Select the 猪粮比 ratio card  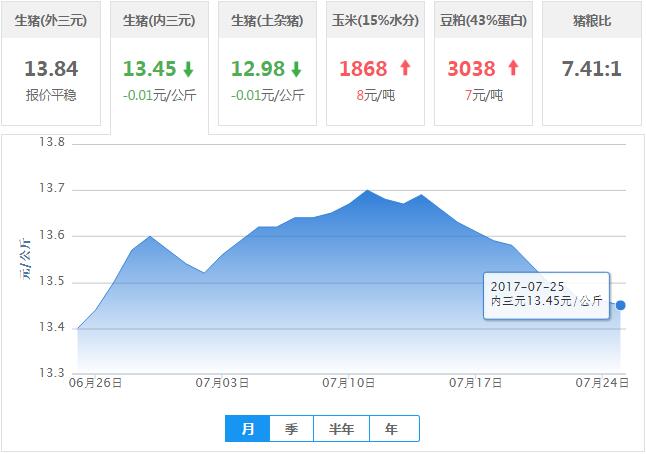[x=592, y=63]
